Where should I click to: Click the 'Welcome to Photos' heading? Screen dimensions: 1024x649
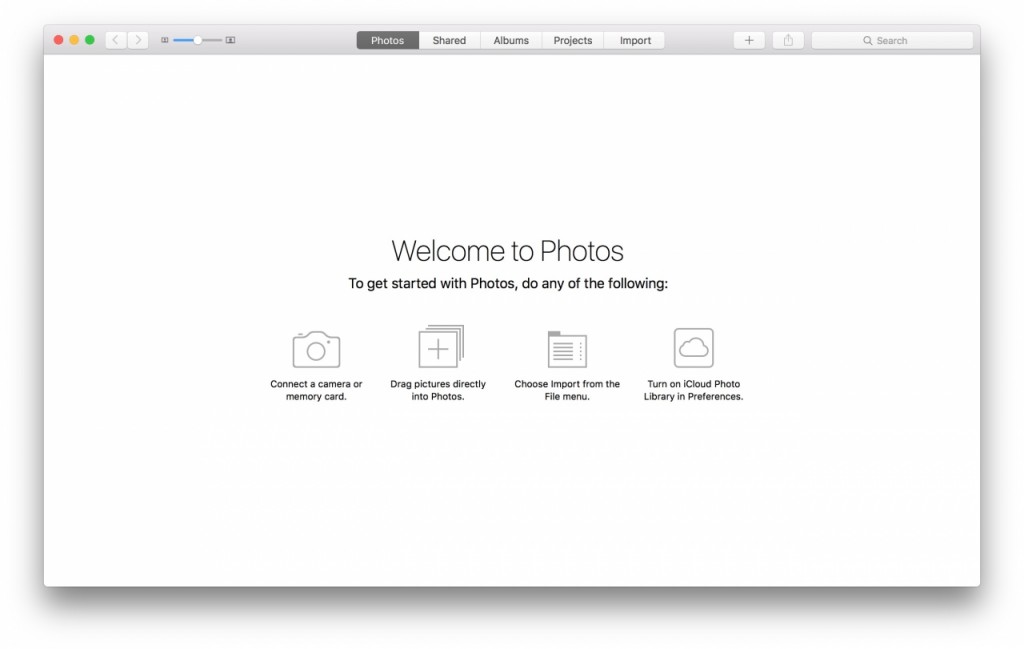tap(507, 251)
